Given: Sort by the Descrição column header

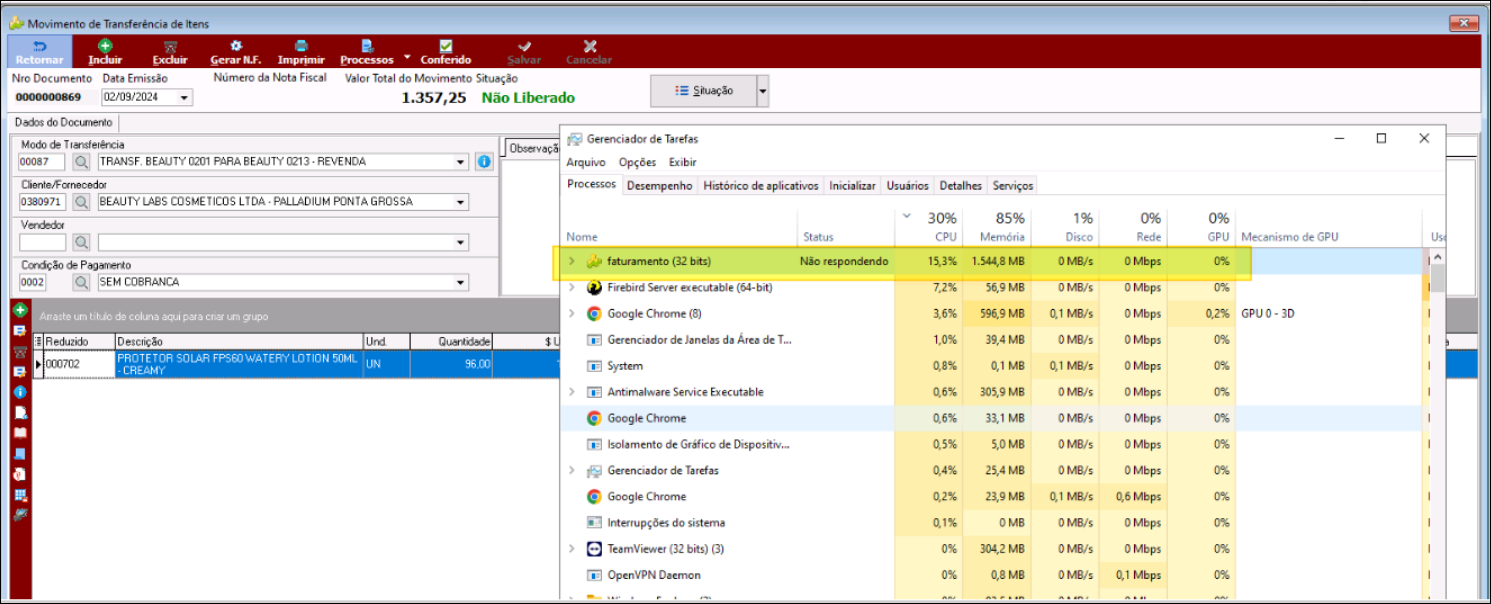Looking at the screenshot, I should 238,341.
